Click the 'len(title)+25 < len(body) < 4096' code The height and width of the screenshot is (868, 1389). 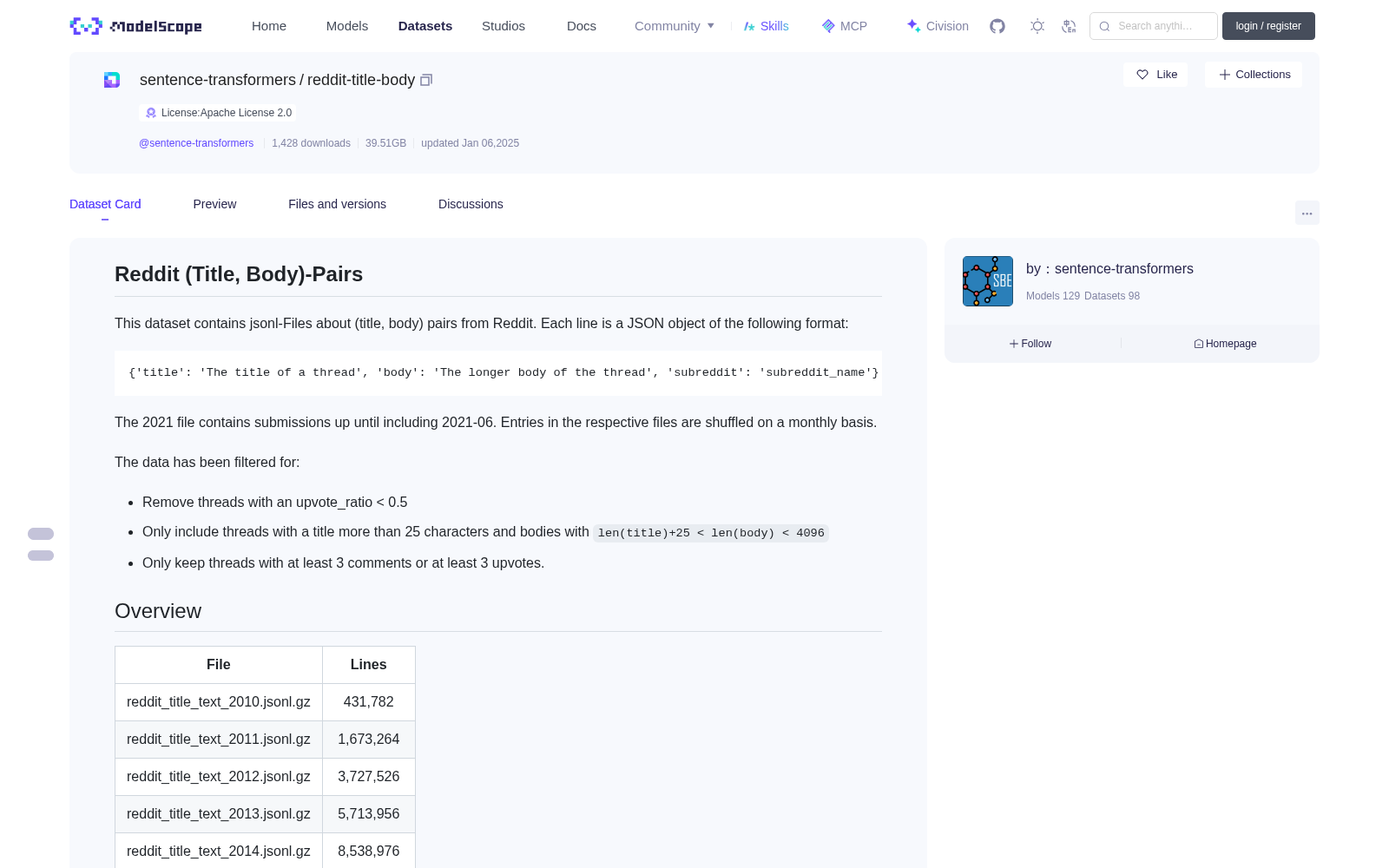[711, 533]
